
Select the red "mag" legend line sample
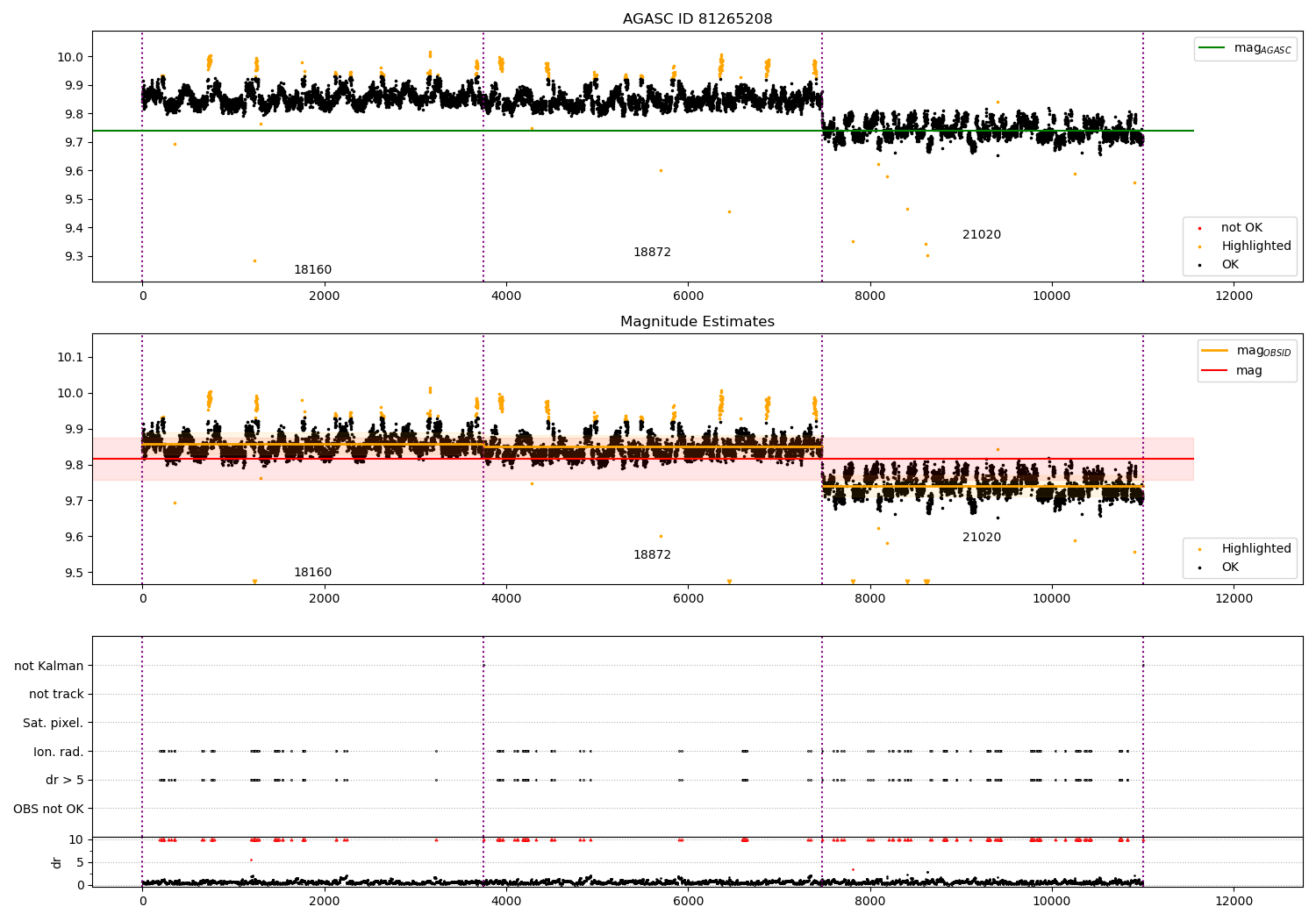click(1215, 370)
